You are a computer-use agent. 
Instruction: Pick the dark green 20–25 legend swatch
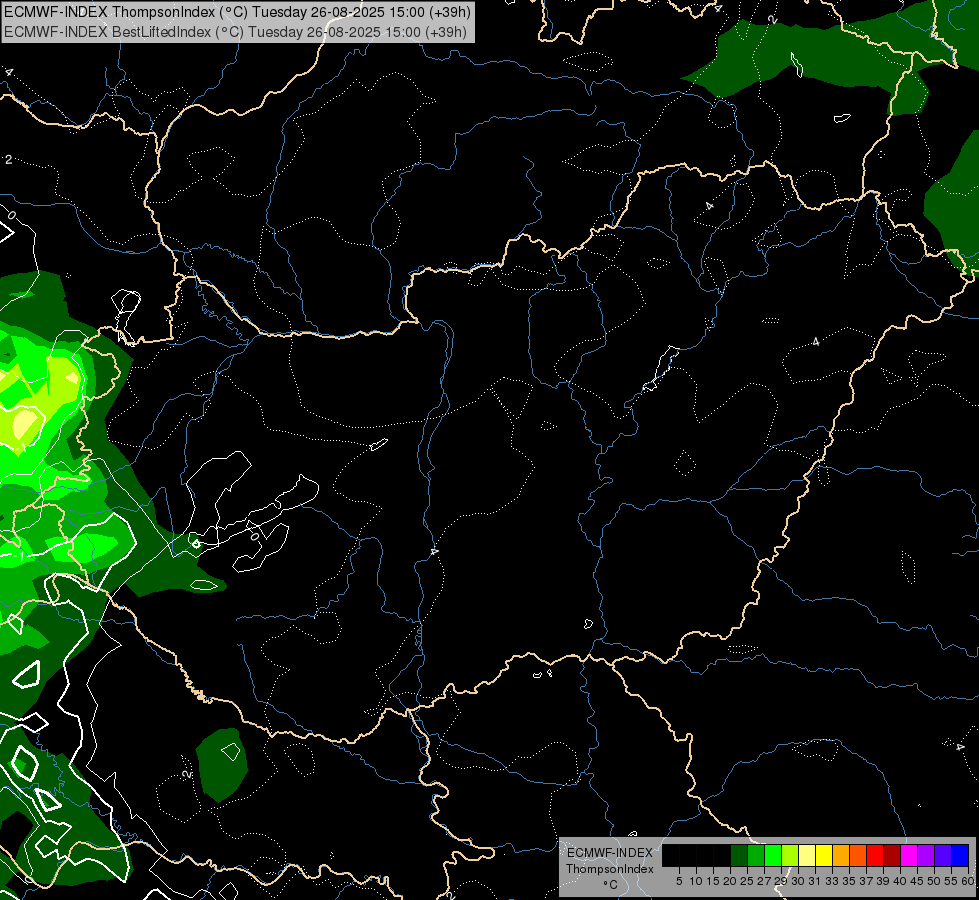pyautogui.click(x=739, y=855)
